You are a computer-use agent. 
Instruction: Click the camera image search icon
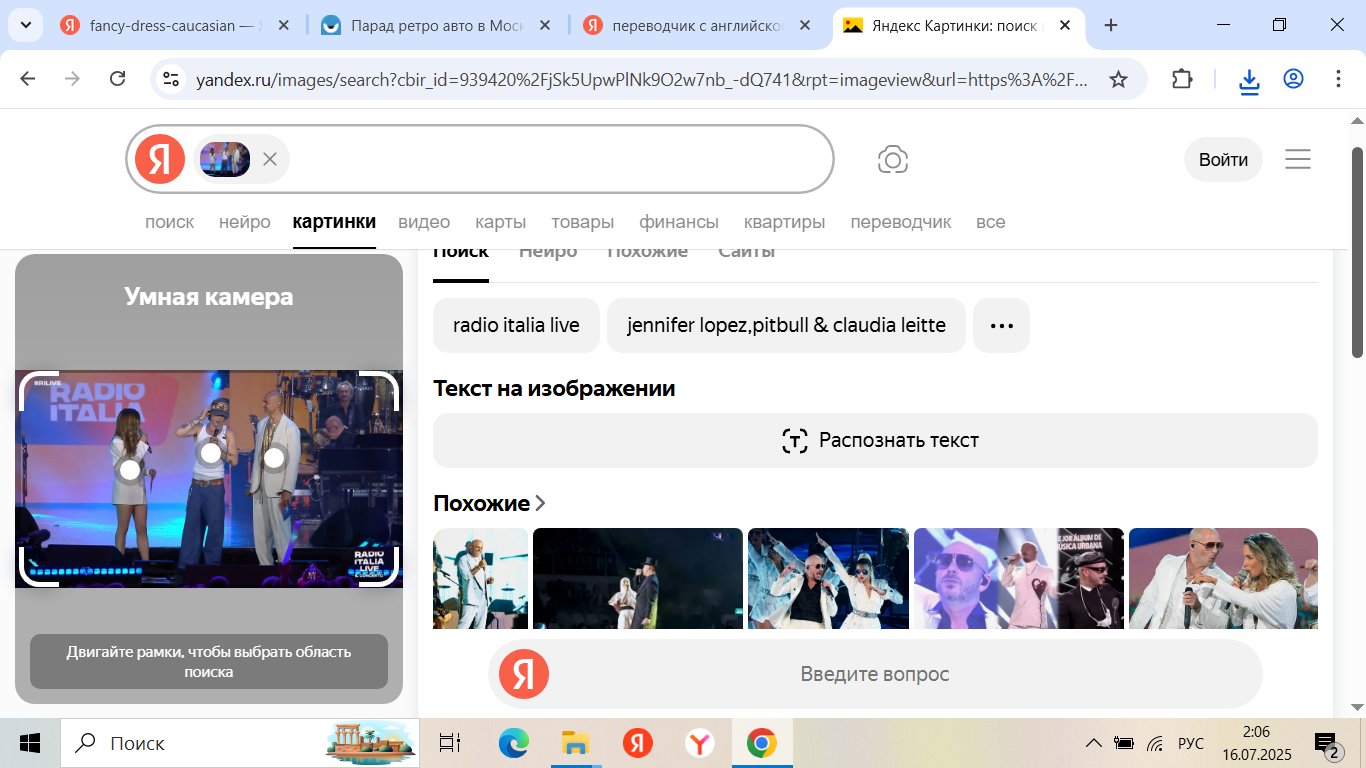tap(892, 160)
